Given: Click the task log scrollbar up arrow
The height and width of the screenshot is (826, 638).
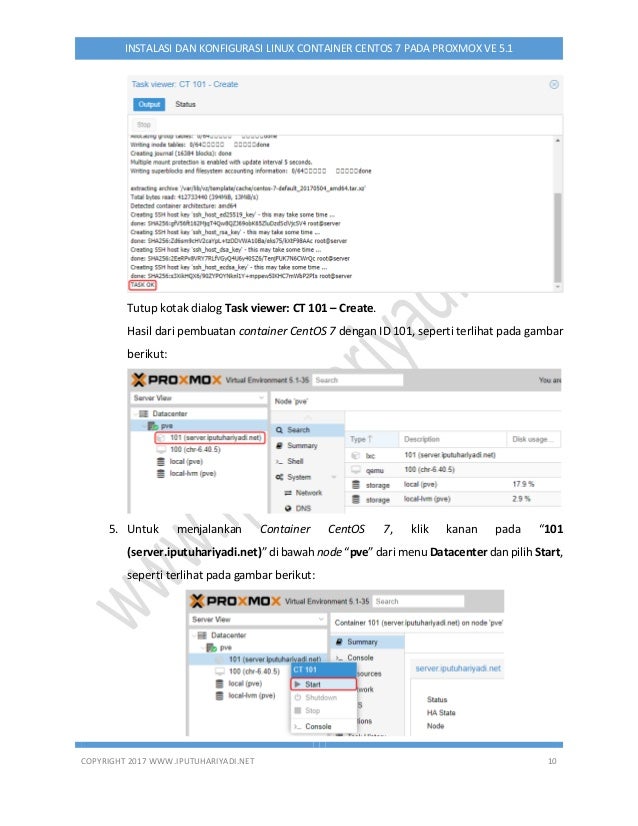Looking at the screenshot, I should point(557,141).
